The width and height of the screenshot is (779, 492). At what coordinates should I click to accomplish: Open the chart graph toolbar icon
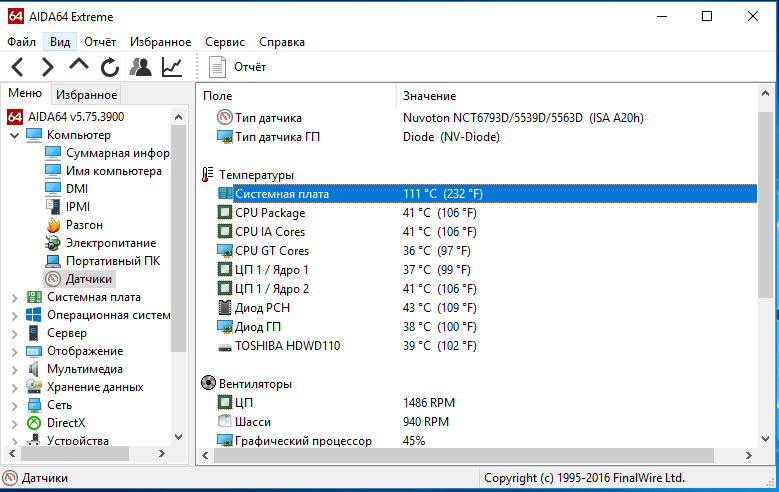172,67
